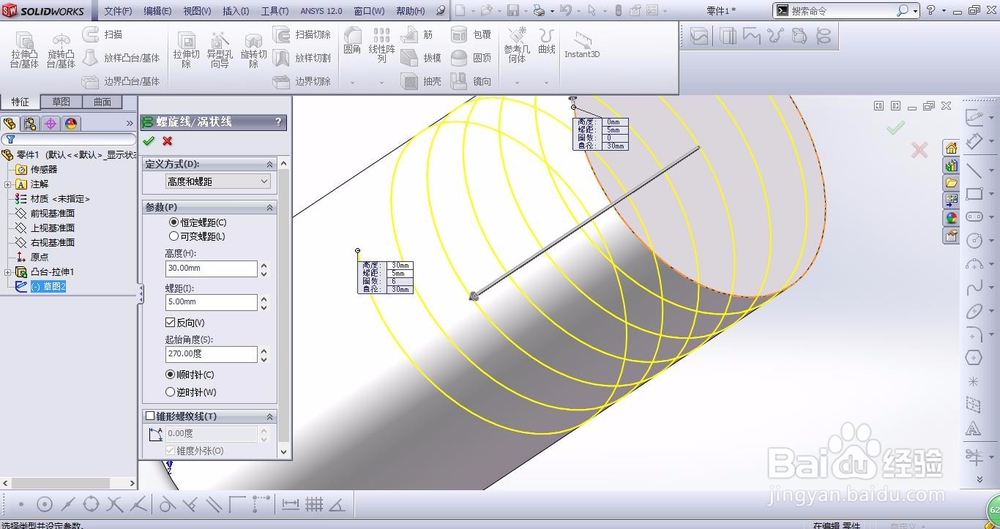Select Front Plane (前视基准面) in the tree
The width and height of the screenshot is (1000, 529).
pyautogui.click(x=52, y=213)
